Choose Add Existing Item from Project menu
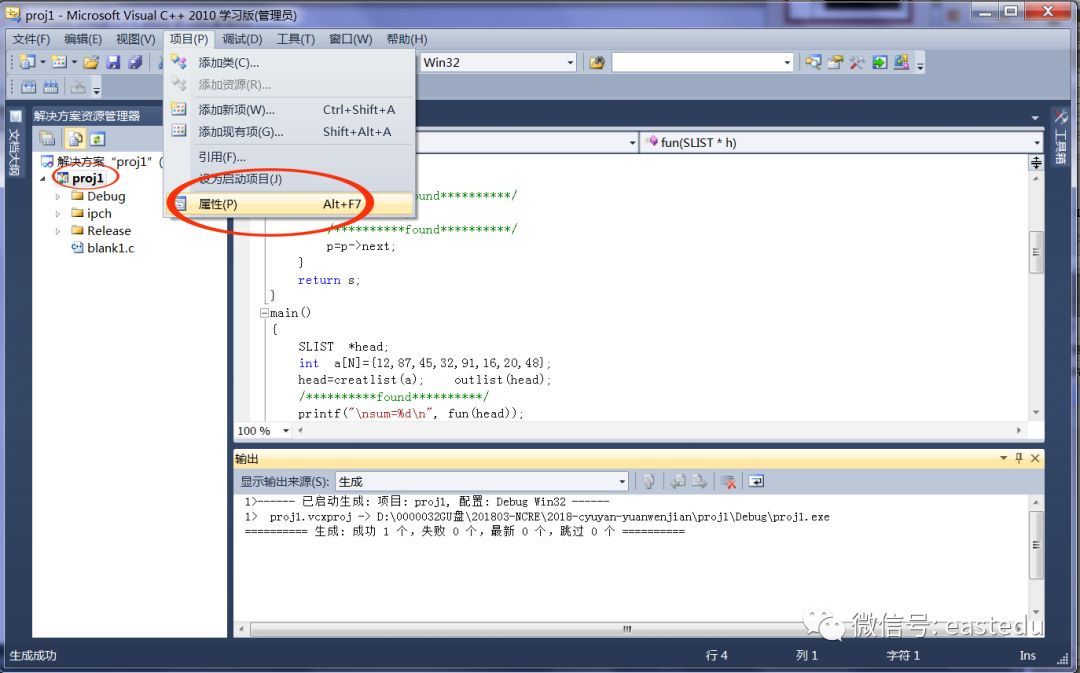The height and width of the screenshot is (673, 1080). click(289, 132)
